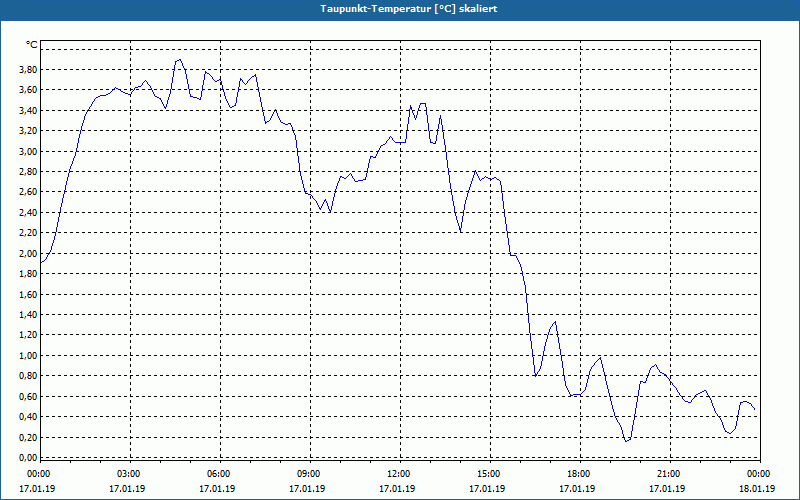Viewport: 800px width, 500px height.
Task: Click the 0,20 y-axis value
Action: pyautogui.click(x=29, y=437)
